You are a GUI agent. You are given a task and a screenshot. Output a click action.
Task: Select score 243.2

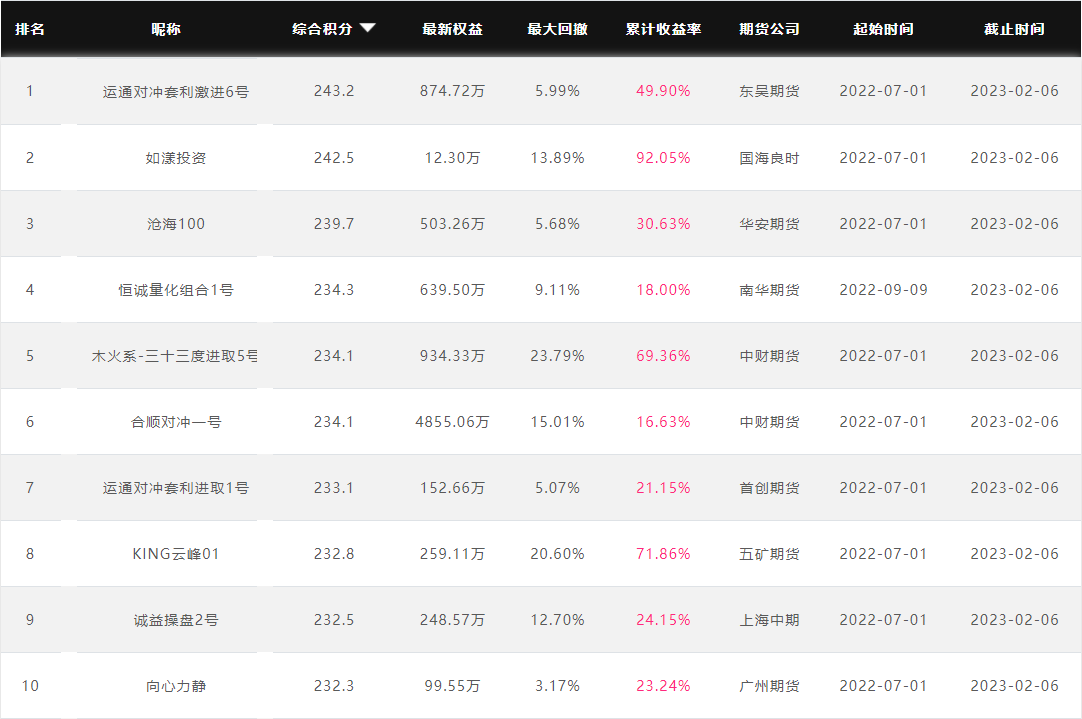334,91
